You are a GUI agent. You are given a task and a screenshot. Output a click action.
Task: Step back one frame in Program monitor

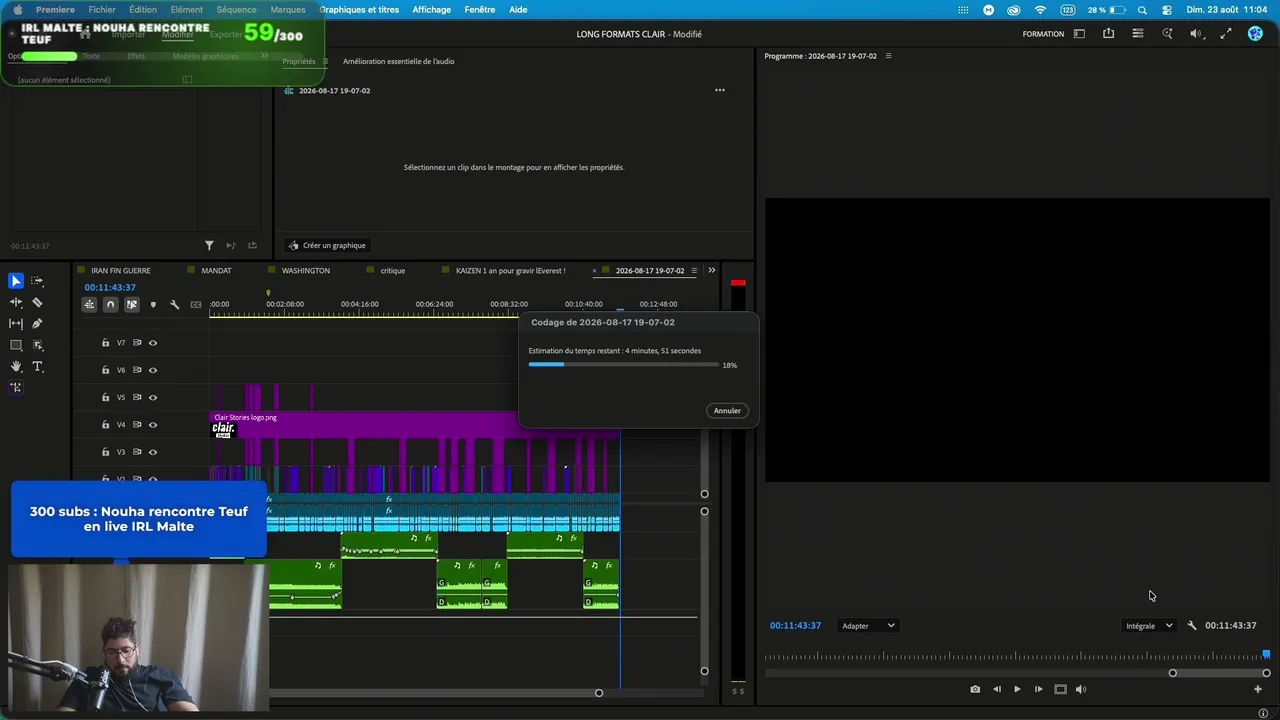(996, 689)
